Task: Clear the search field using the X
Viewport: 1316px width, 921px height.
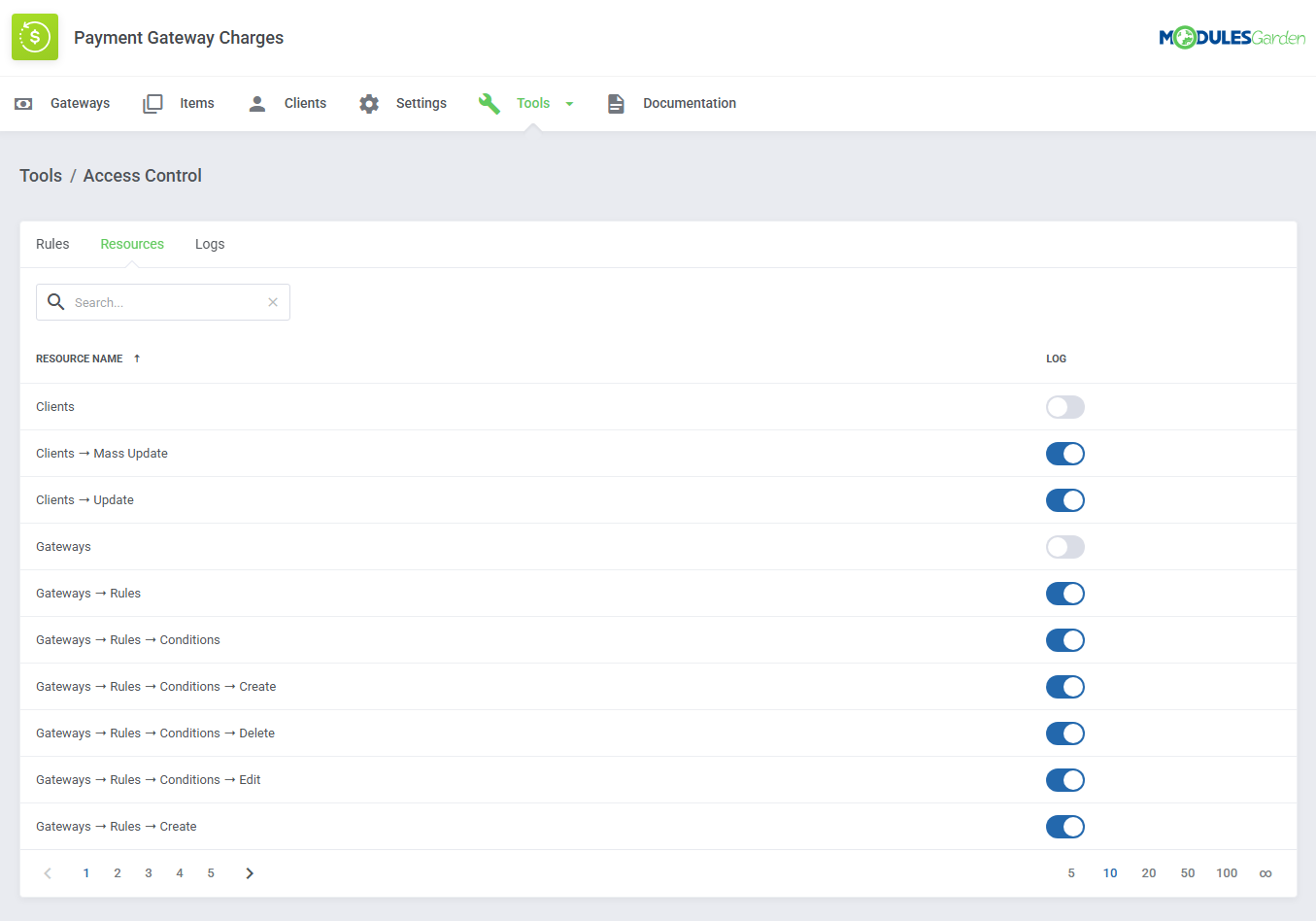Action: pos(272,302)
